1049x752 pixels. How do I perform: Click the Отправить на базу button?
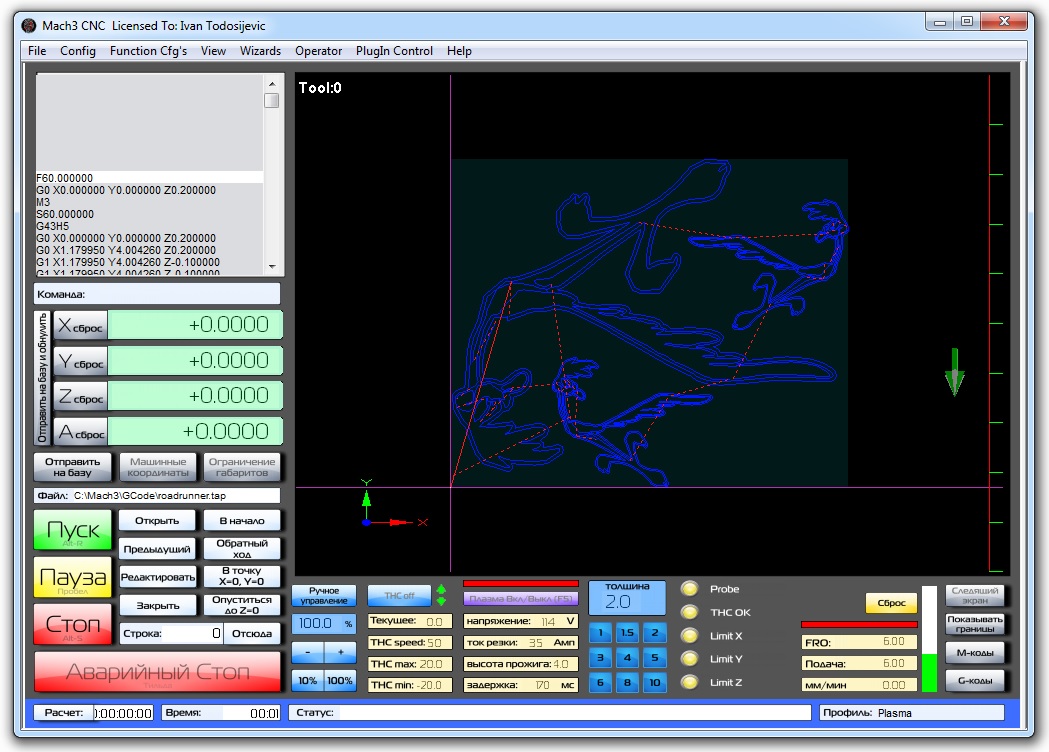pyautogui.click(x=72, y=467)
